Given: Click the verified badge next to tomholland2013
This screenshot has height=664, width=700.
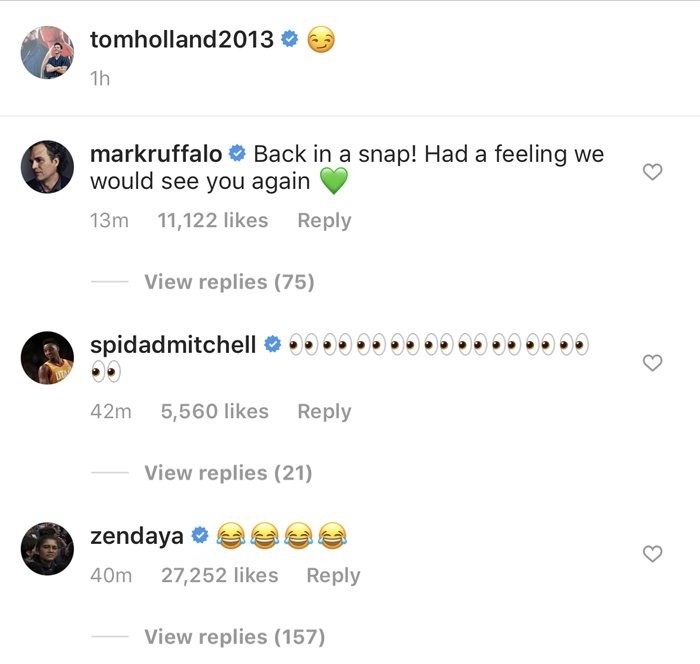Looking at the screenshot, I should pyautogui.click(x=290, y=39).
